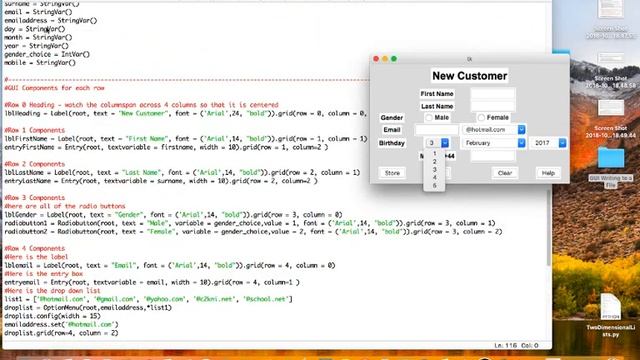The image size is (640, 360).
Task: Click the green zoom button of New Customer window
Action: (394, 59)
